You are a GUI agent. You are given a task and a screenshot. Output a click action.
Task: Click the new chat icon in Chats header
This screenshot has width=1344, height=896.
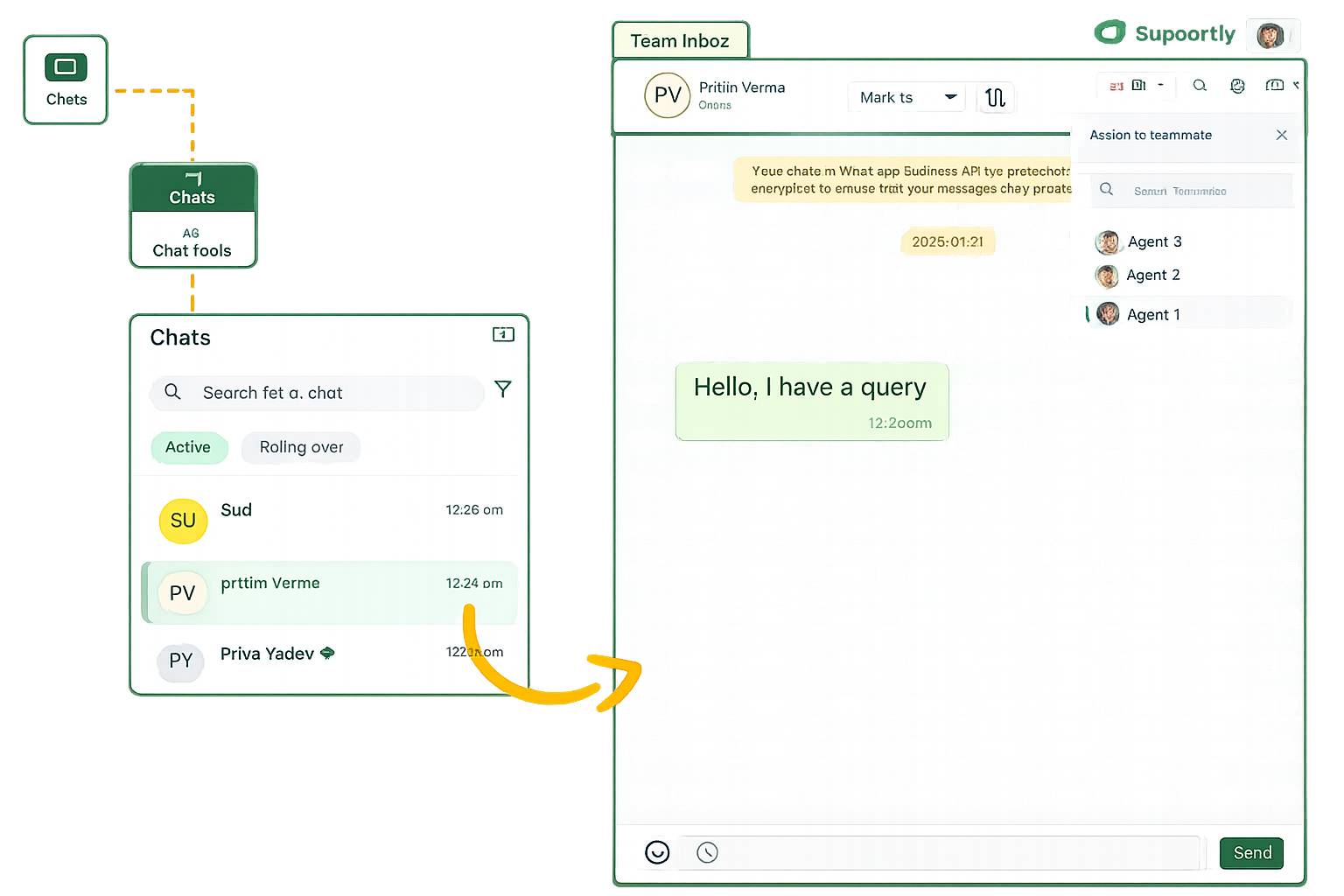(503, 334)
